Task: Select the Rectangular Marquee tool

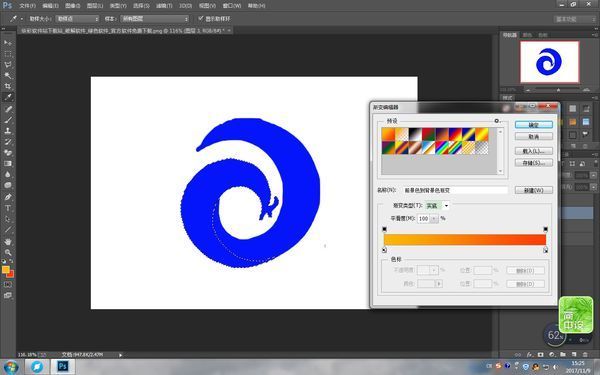Action: tap(8, 54)
